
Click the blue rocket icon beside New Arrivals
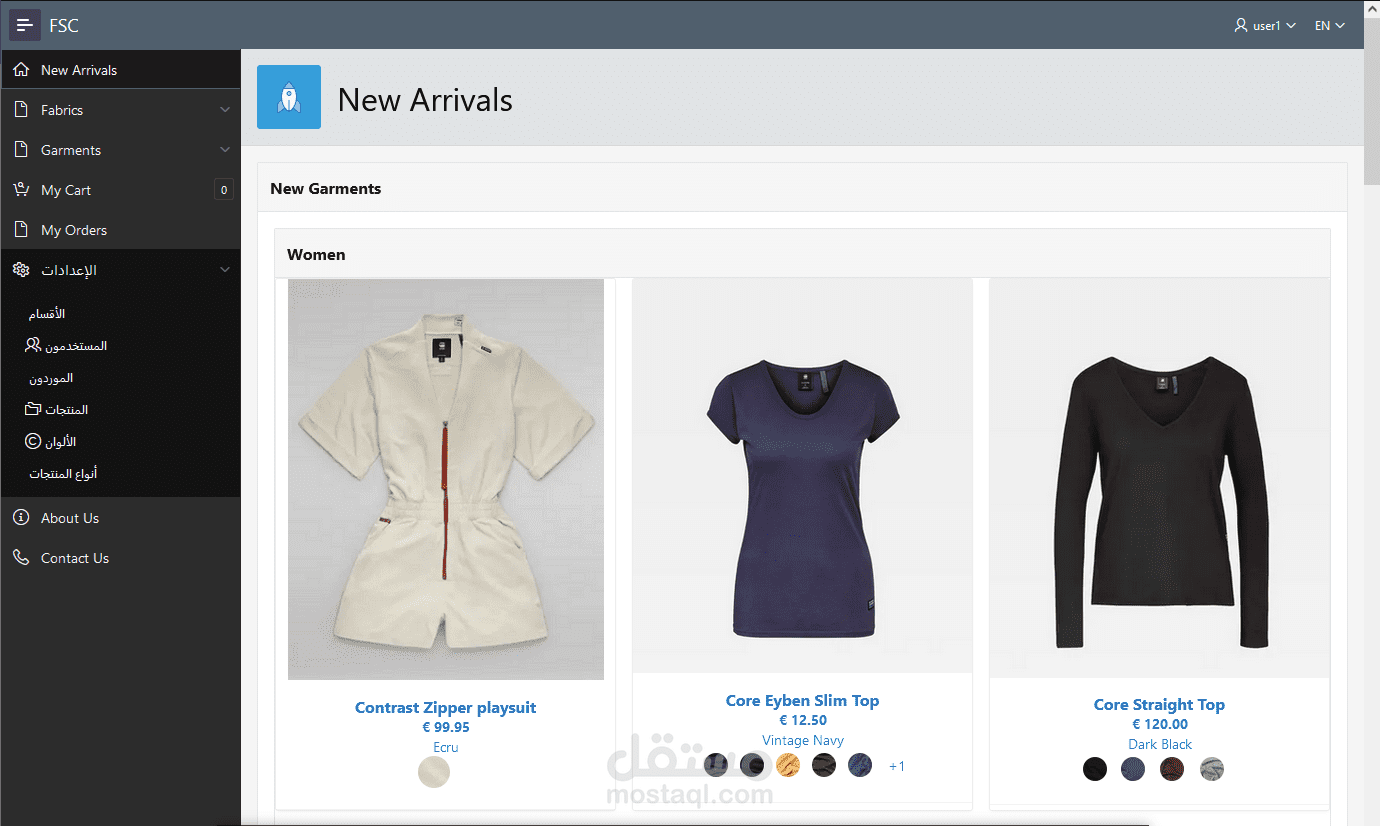click(289, 97)
